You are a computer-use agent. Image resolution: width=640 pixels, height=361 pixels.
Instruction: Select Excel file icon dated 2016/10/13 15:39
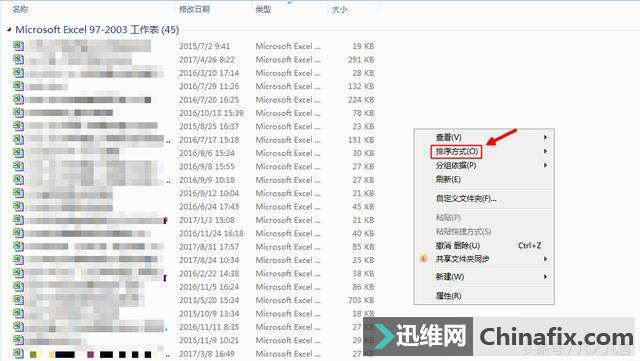tap(18, 113)
